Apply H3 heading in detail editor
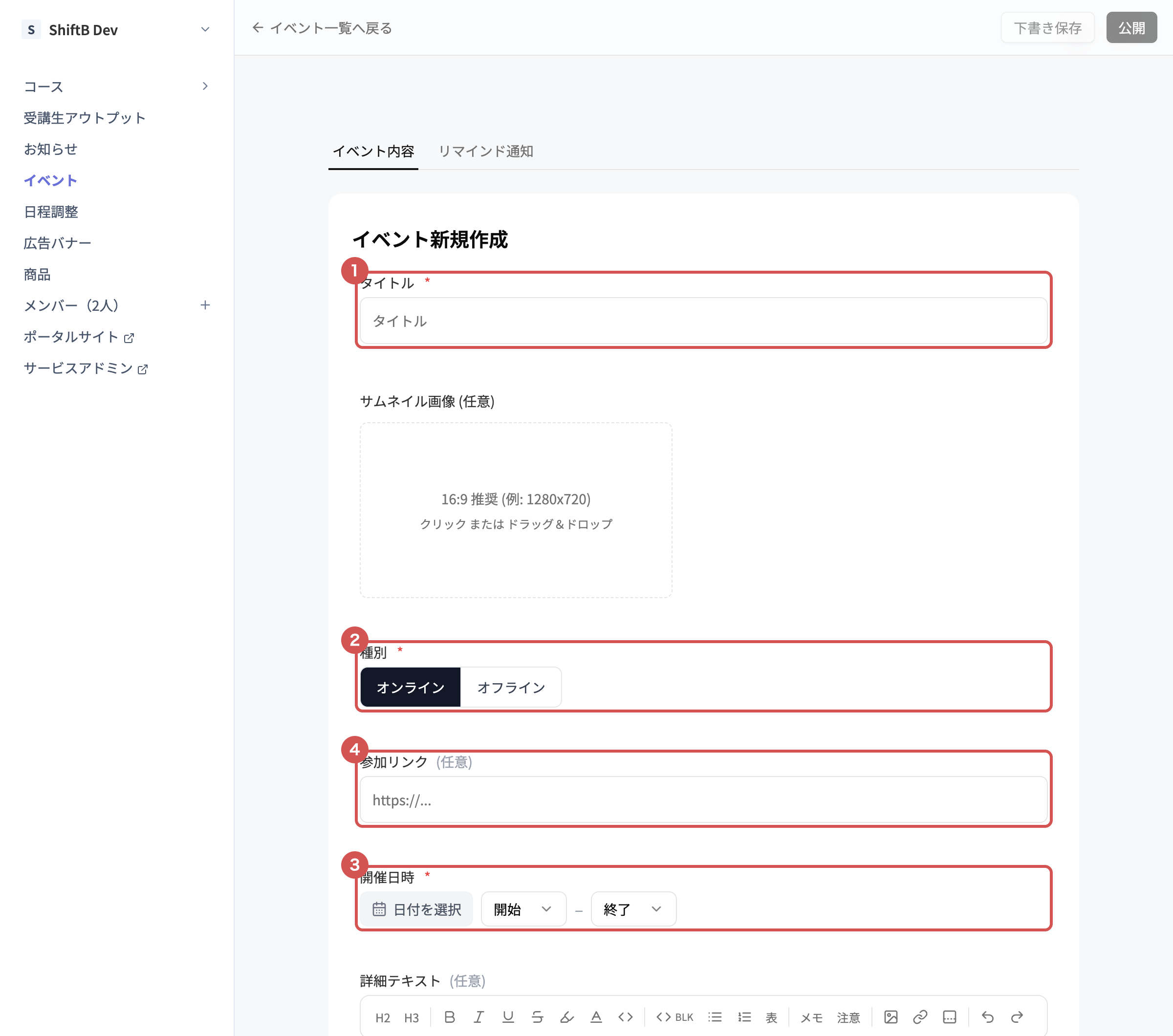This screenshot has height=1036, width=1173. point(411,1017)
